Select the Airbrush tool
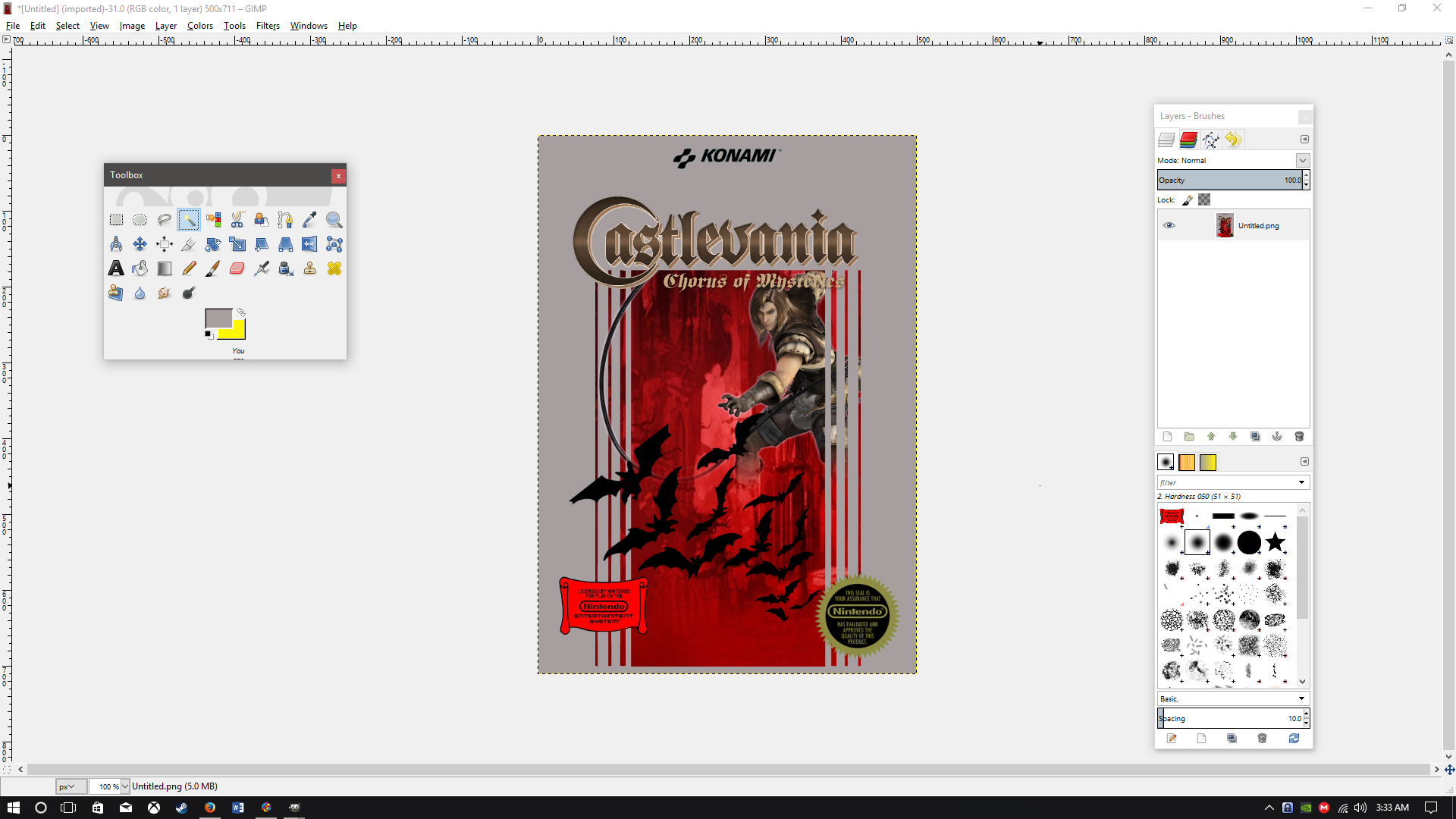The width and height of the screenshot is (1456, 819). [x=262, y=268]
